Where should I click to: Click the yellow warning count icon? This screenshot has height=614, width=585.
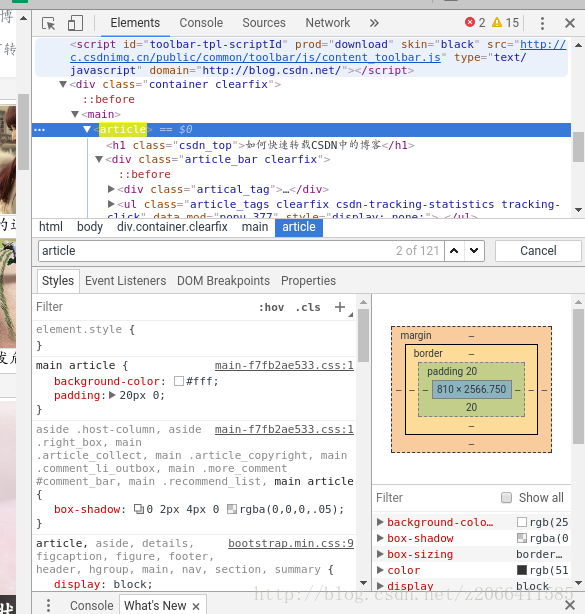497,22
